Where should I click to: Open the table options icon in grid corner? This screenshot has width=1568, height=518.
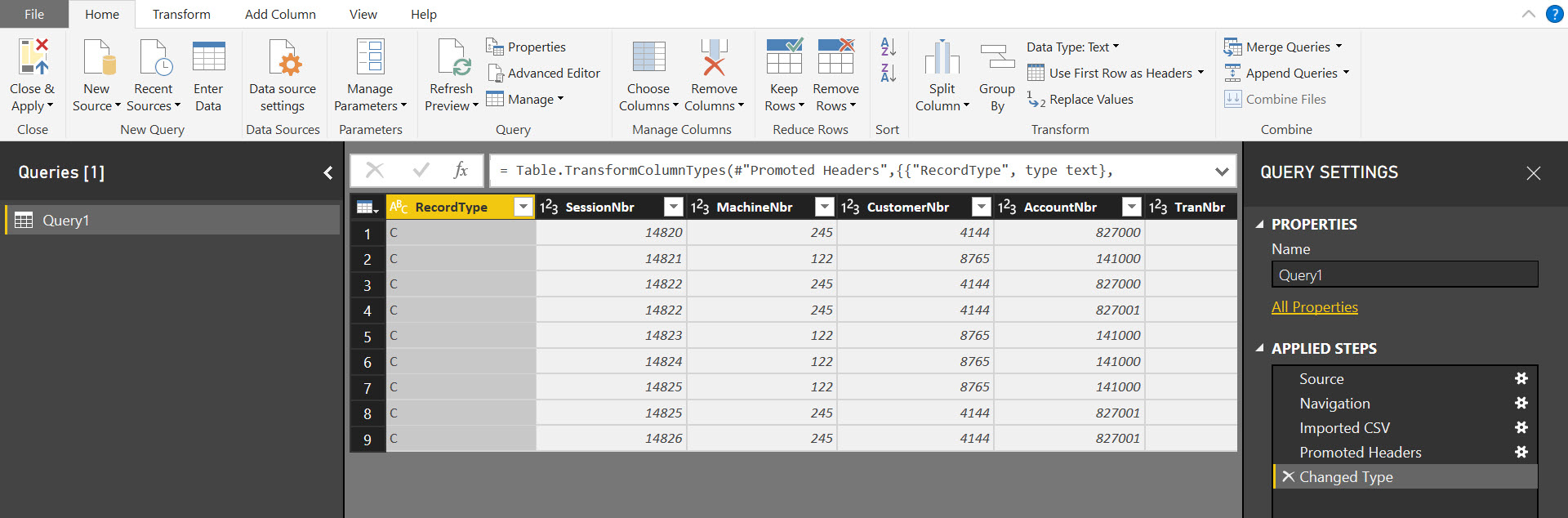pyautogui.click(x=367, y=208)
